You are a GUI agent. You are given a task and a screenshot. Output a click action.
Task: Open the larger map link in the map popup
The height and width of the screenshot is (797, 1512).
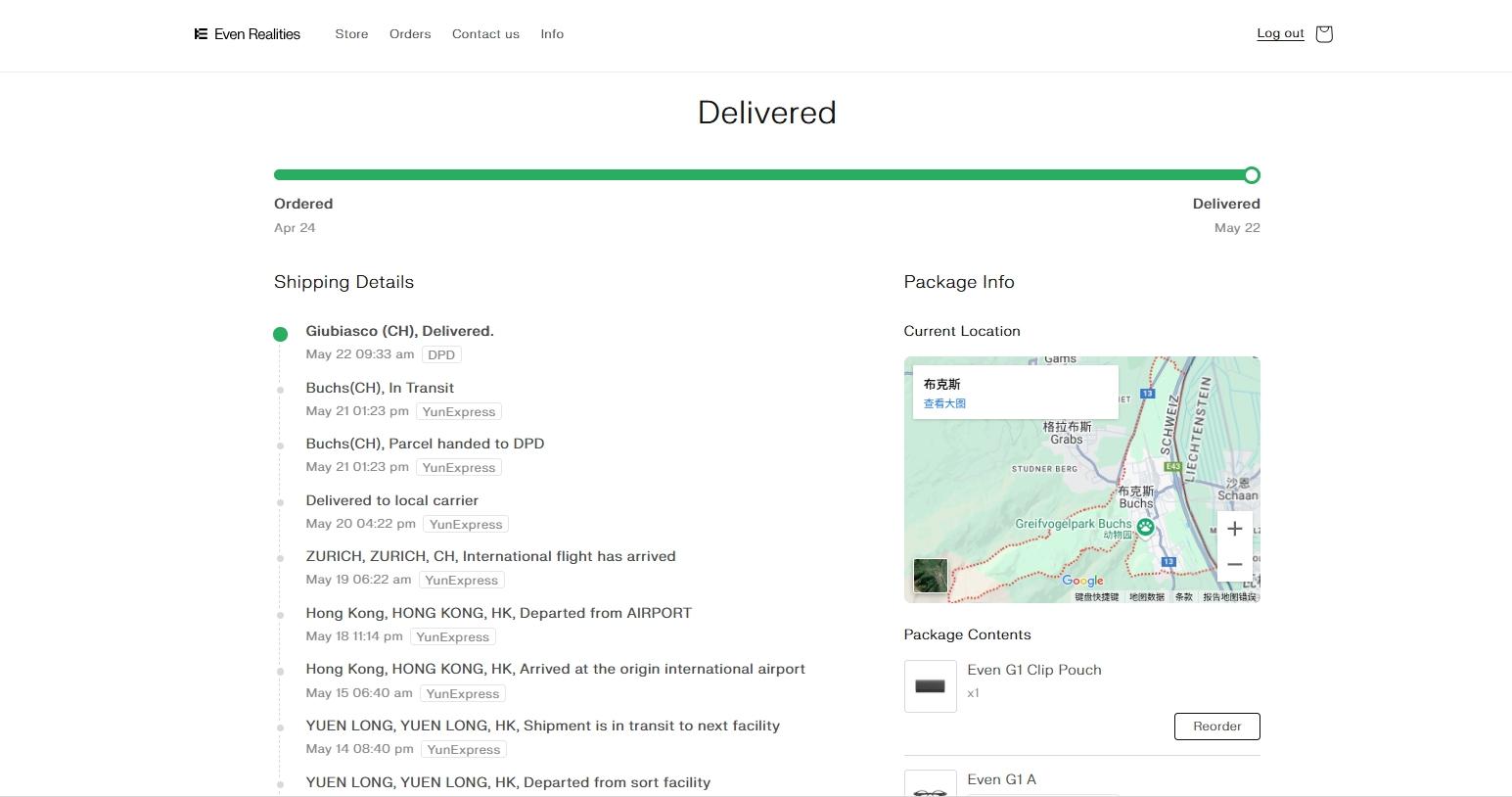click(x=944, y=403)
